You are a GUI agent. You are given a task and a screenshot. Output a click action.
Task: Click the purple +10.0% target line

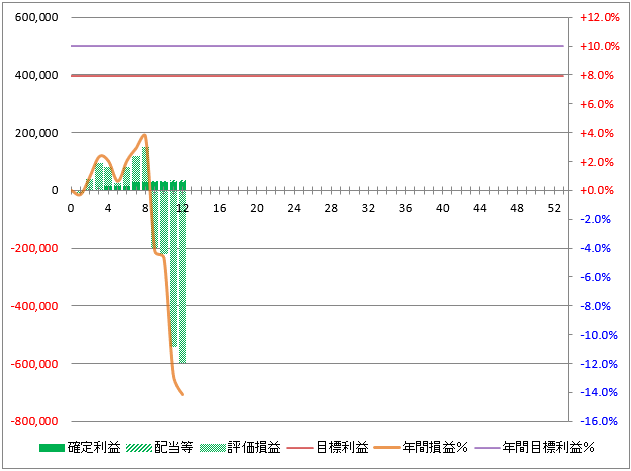coord(317,46)
